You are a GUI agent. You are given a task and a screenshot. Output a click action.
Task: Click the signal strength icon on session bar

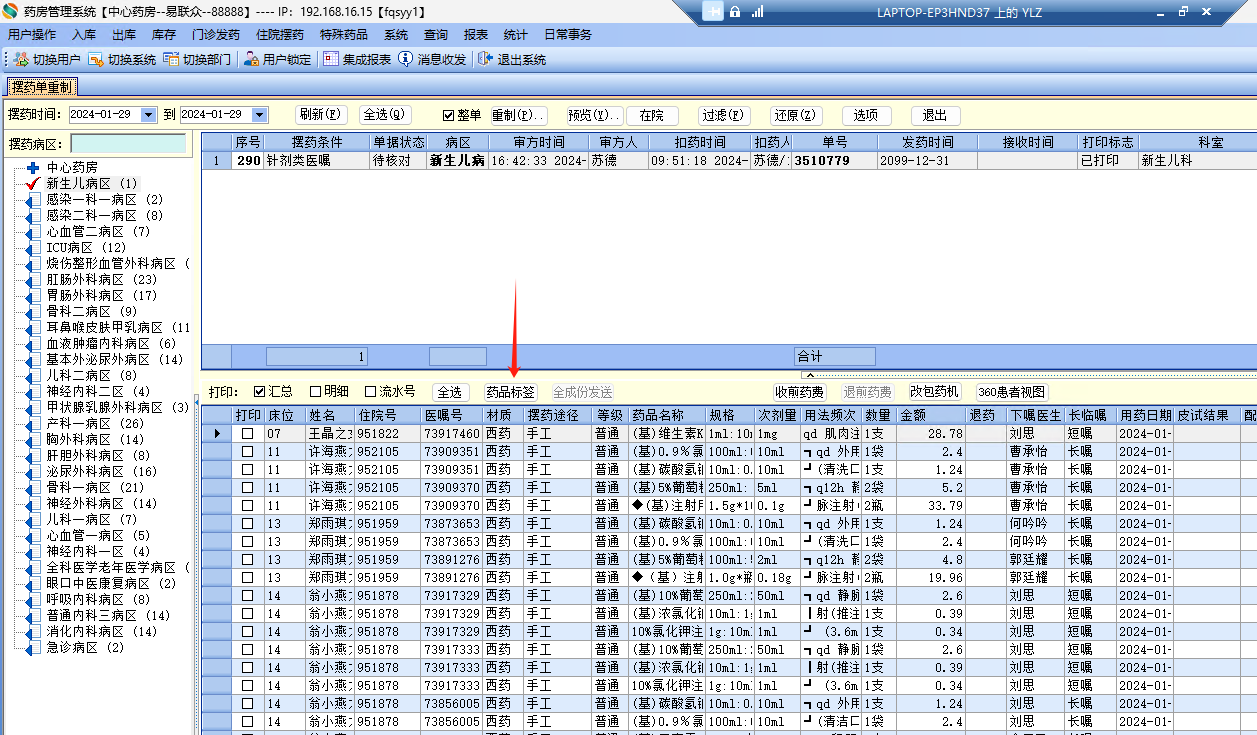[x=757, y=12]
